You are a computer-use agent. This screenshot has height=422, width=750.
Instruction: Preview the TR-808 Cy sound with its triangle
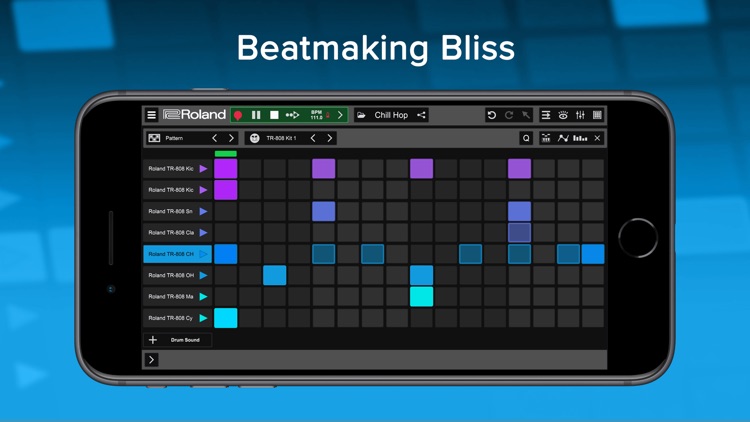point(203,318)
